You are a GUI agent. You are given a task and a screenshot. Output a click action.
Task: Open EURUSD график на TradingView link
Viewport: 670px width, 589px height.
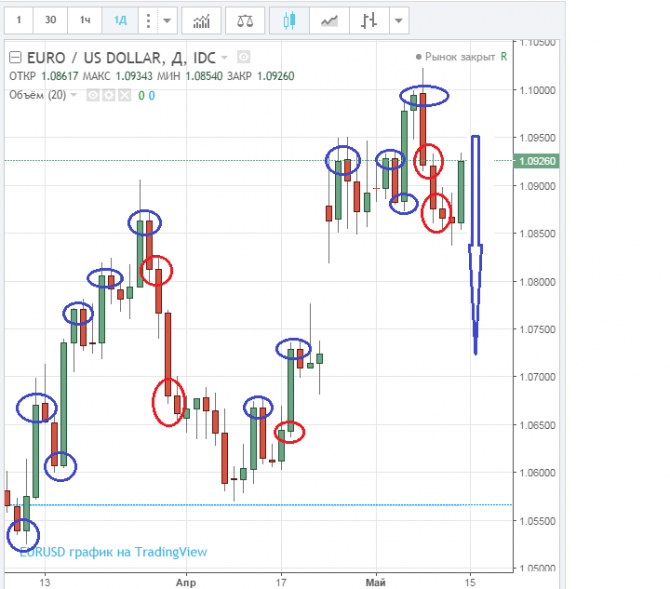point(114,552)
